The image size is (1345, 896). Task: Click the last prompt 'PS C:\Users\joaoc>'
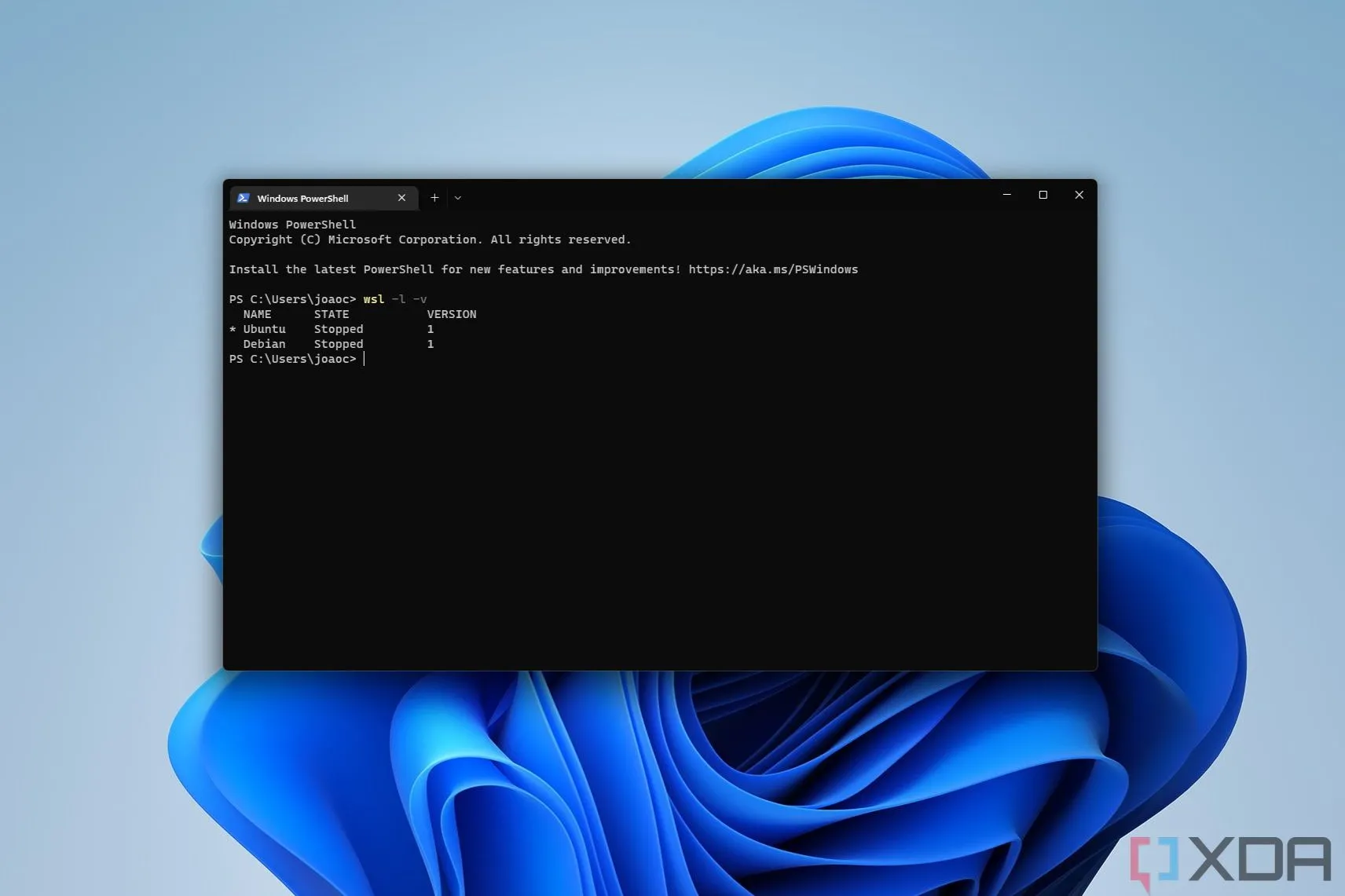(x=293, y=359)
